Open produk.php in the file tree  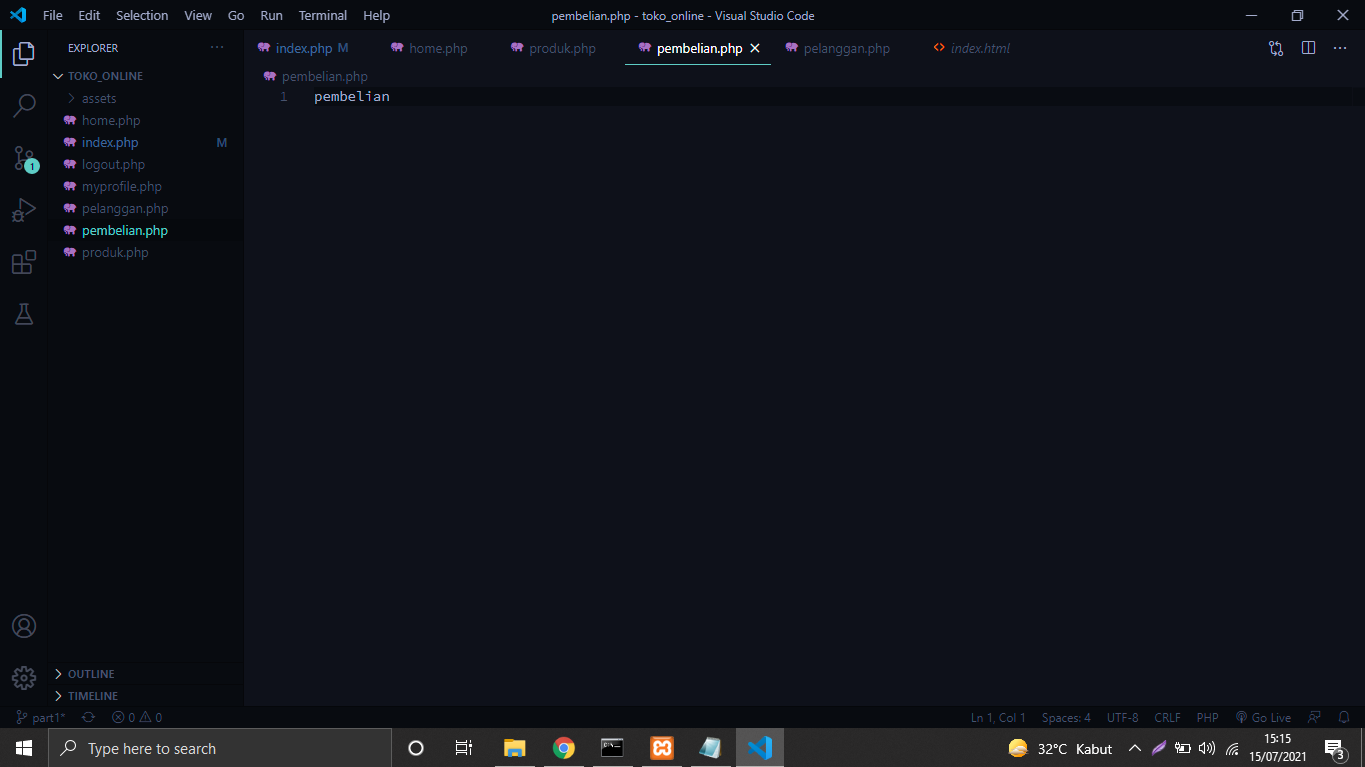coord(145,252)
